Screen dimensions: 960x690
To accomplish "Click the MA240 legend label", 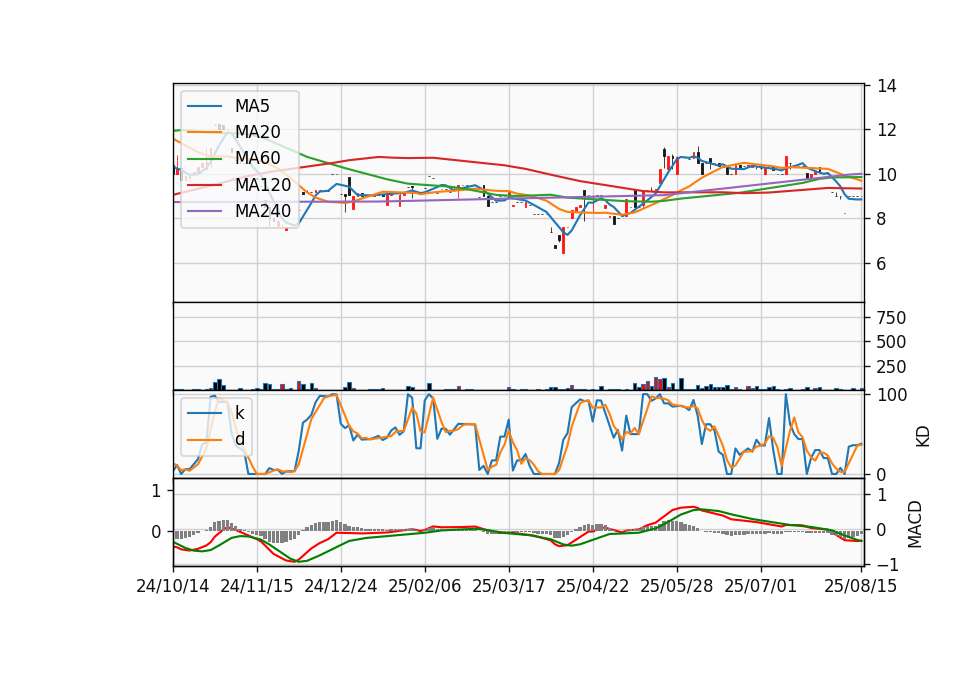I will [x=263, y=211].
